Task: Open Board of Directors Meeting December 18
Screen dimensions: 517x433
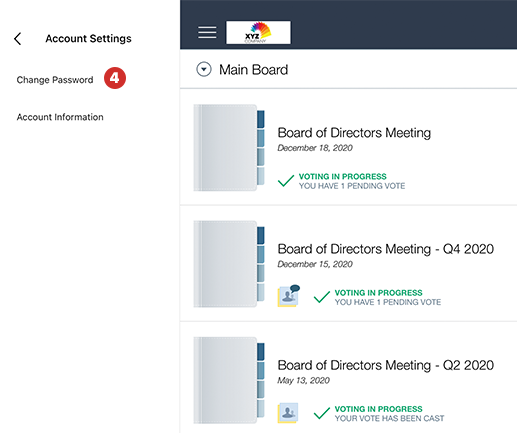Action: coord(354,133)
